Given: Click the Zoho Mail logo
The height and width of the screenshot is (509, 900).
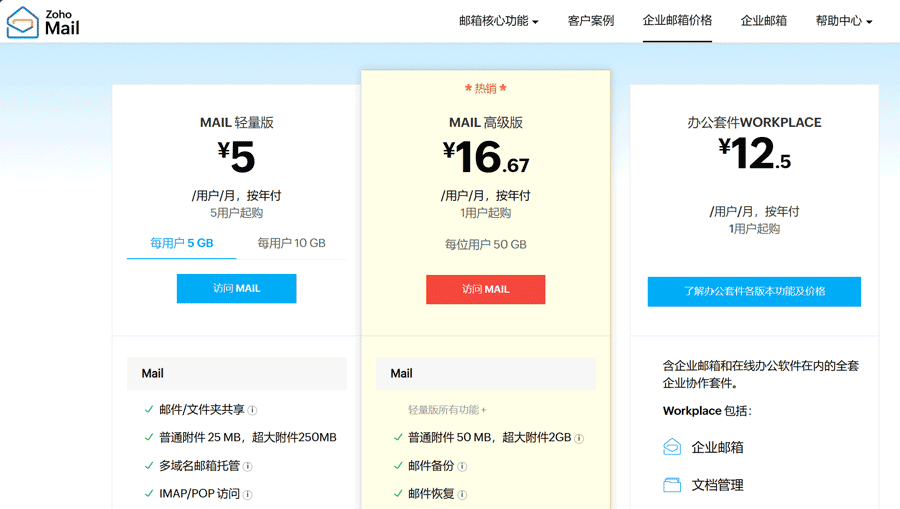Looking at the screenshot, I should 43,22.
